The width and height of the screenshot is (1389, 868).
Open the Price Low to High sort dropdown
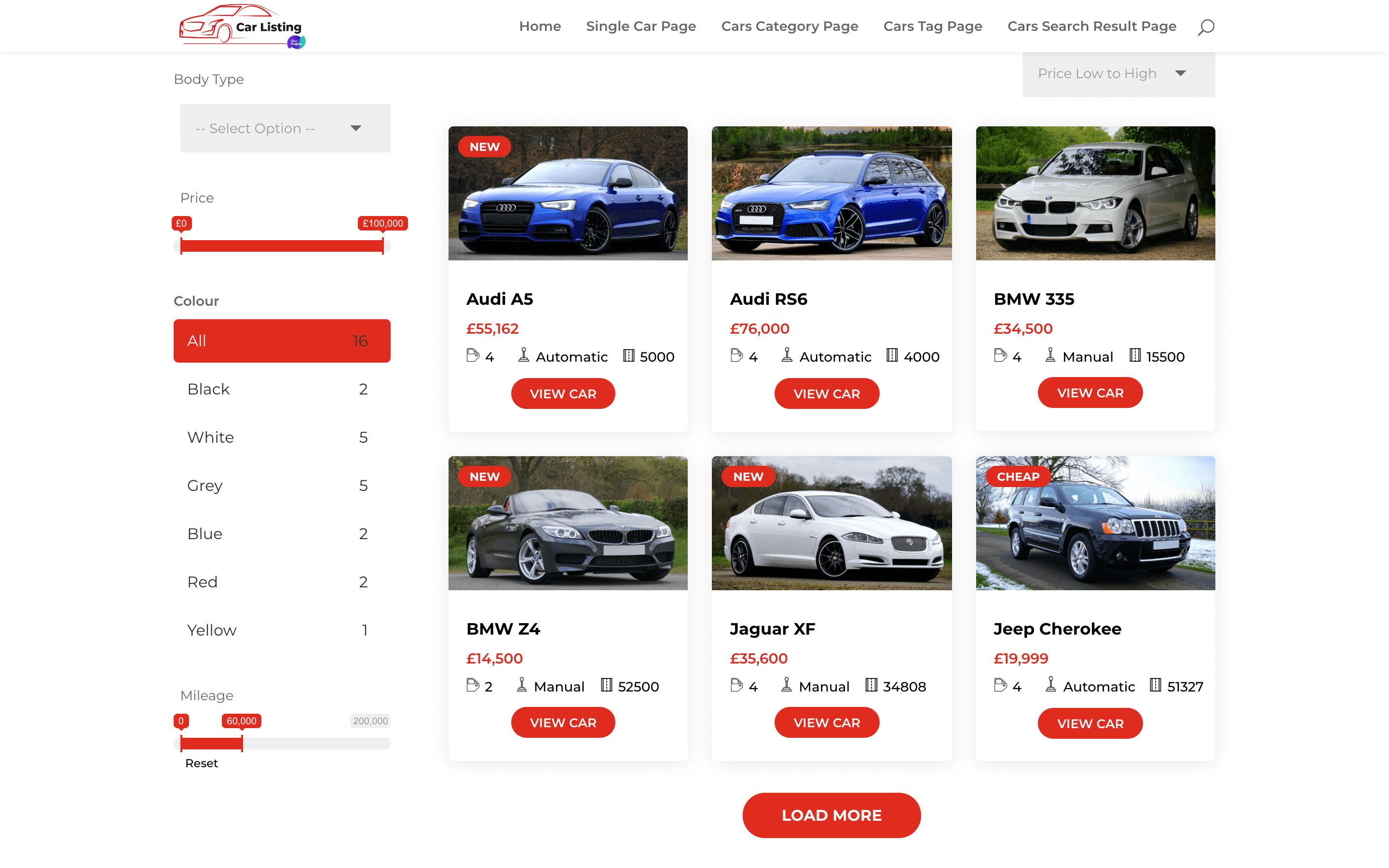point(1118,73)
